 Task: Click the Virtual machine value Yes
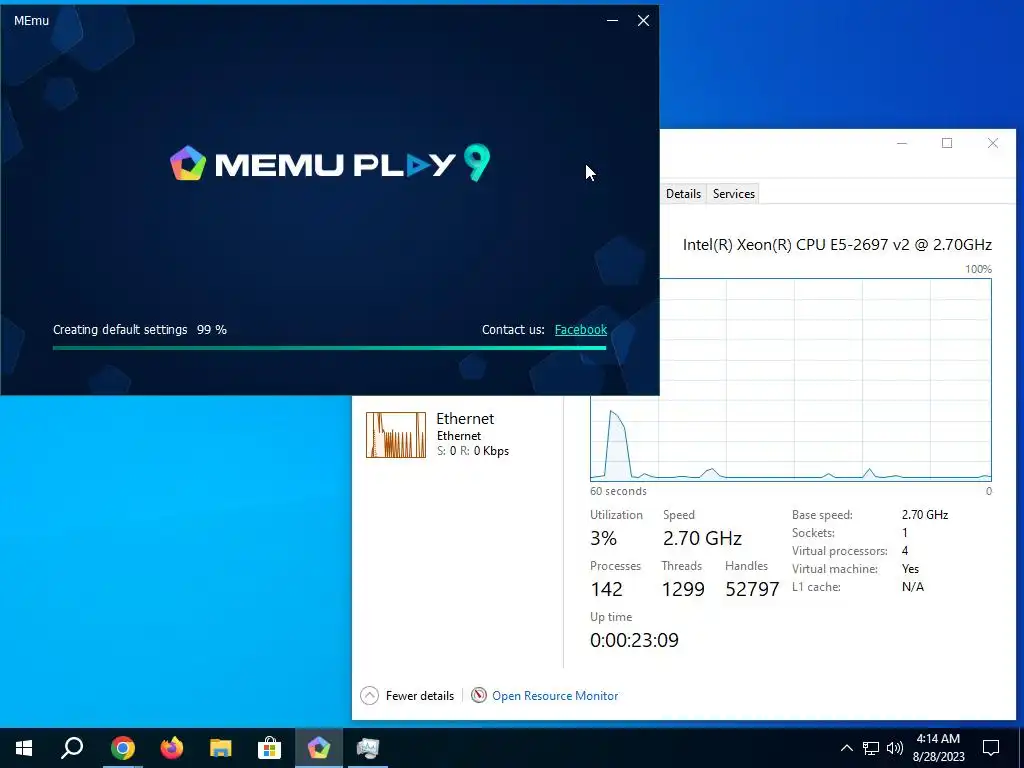(910, 569)
